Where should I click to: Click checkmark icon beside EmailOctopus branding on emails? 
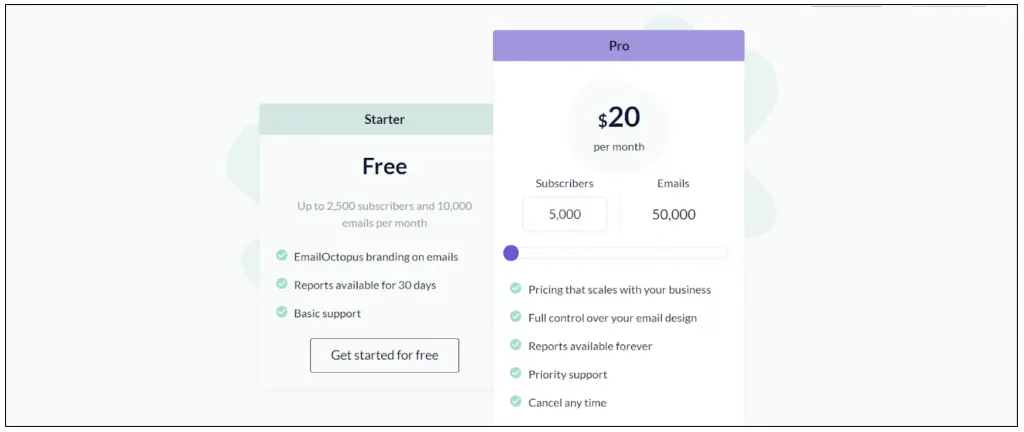282,256
